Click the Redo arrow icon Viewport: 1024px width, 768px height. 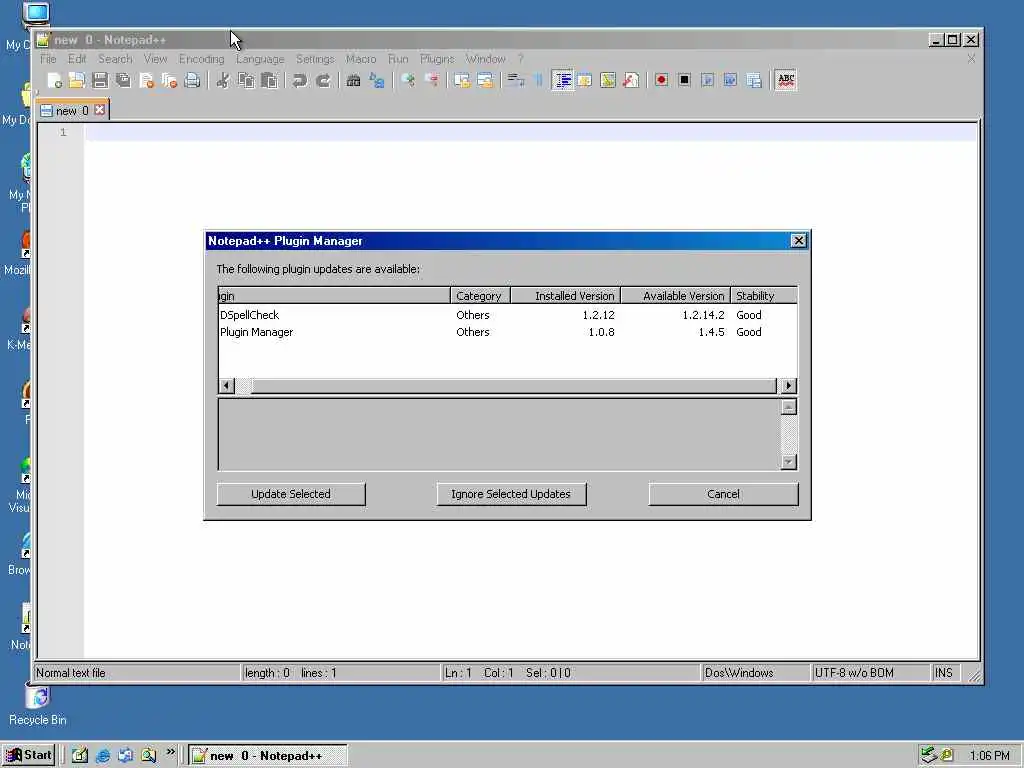coord(323,80)
